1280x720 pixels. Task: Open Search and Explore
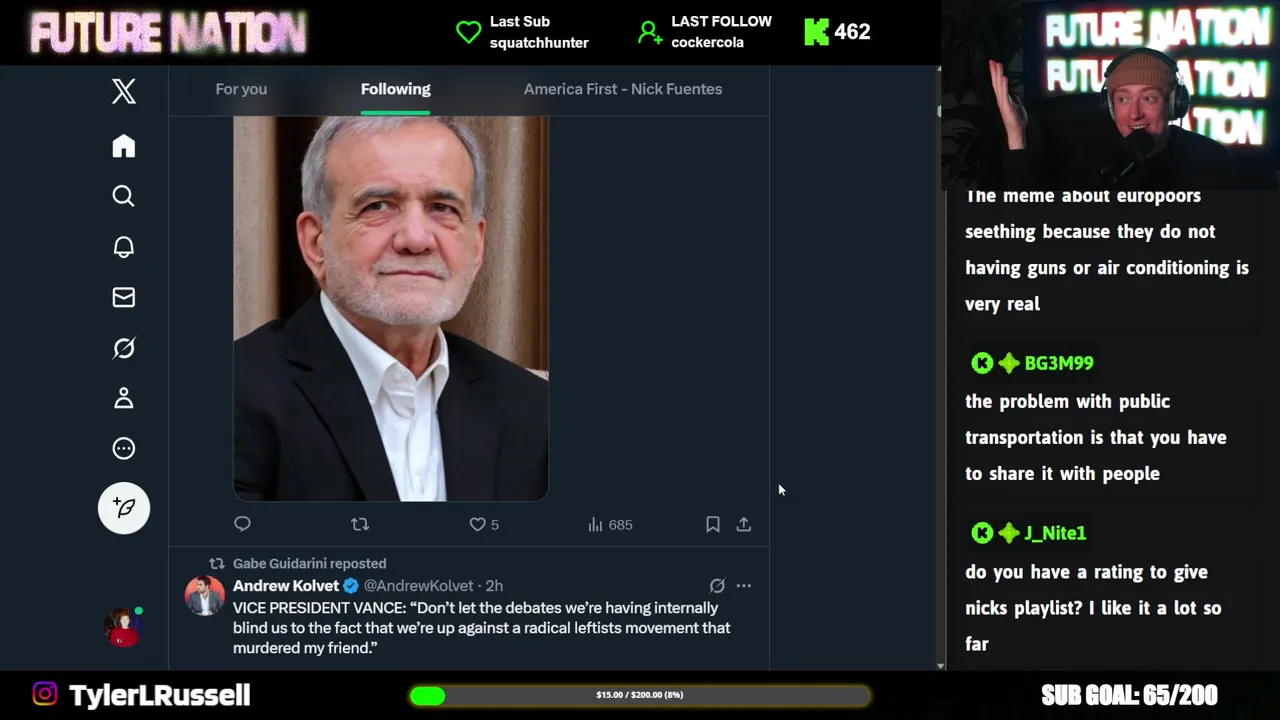tap(123, 196)
